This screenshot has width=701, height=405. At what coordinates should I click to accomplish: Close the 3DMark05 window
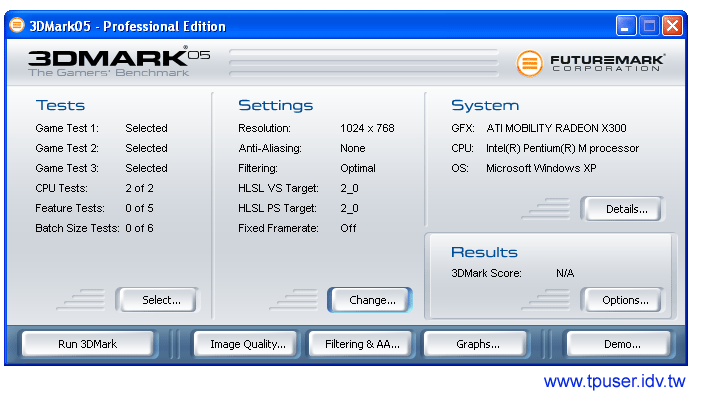673,26
